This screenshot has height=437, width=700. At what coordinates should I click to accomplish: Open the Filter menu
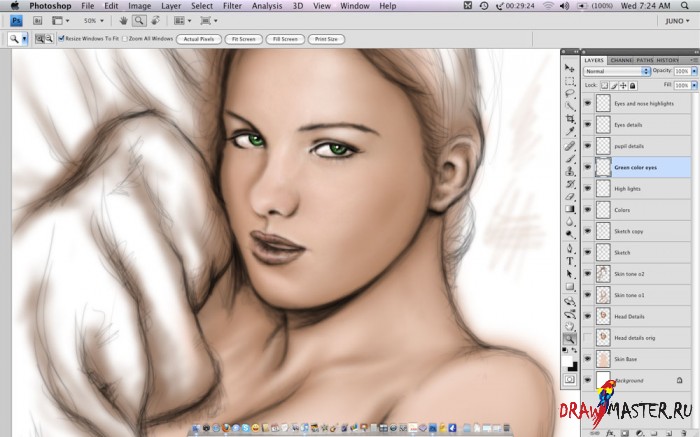coord(232,6)
